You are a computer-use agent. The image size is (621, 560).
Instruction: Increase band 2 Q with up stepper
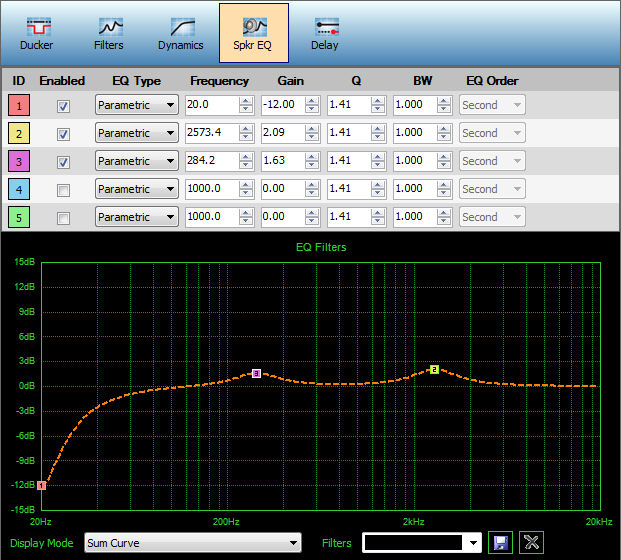(x=378, y=128)
